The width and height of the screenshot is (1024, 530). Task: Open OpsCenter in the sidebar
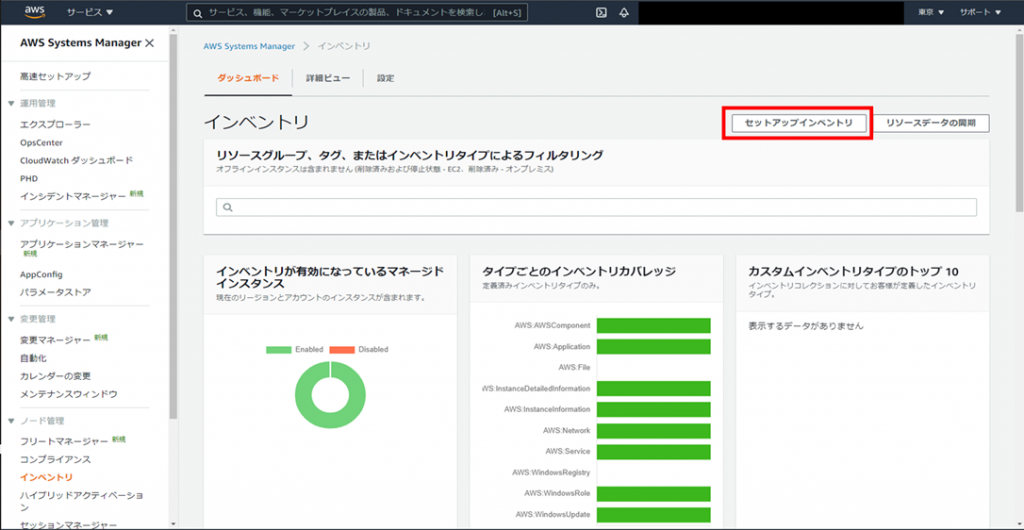41,142
